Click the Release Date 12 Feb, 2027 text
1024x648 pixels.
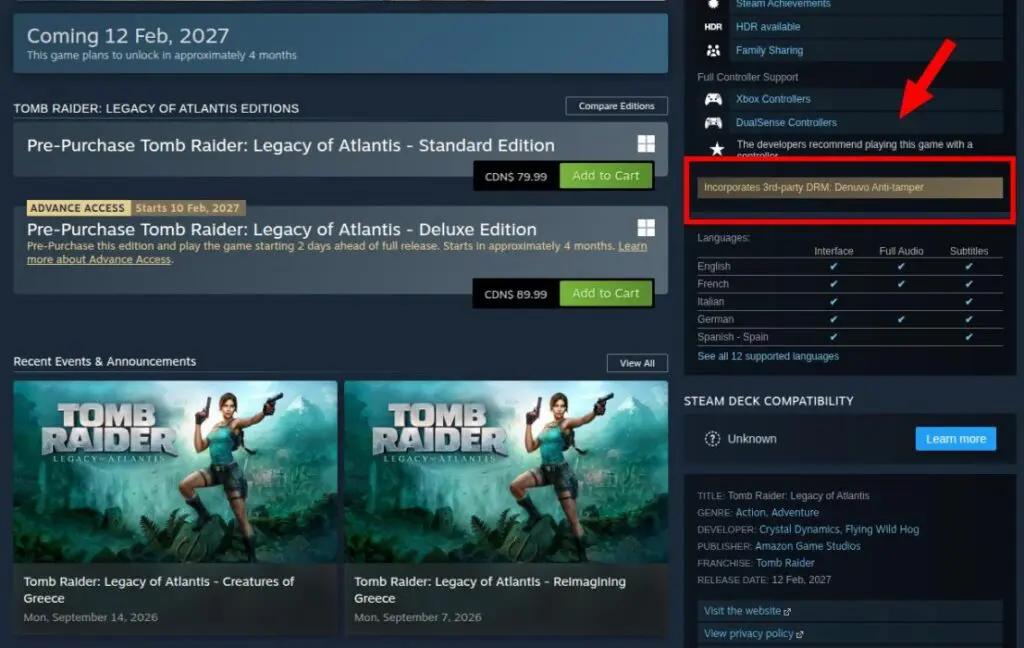coord(764,580)
